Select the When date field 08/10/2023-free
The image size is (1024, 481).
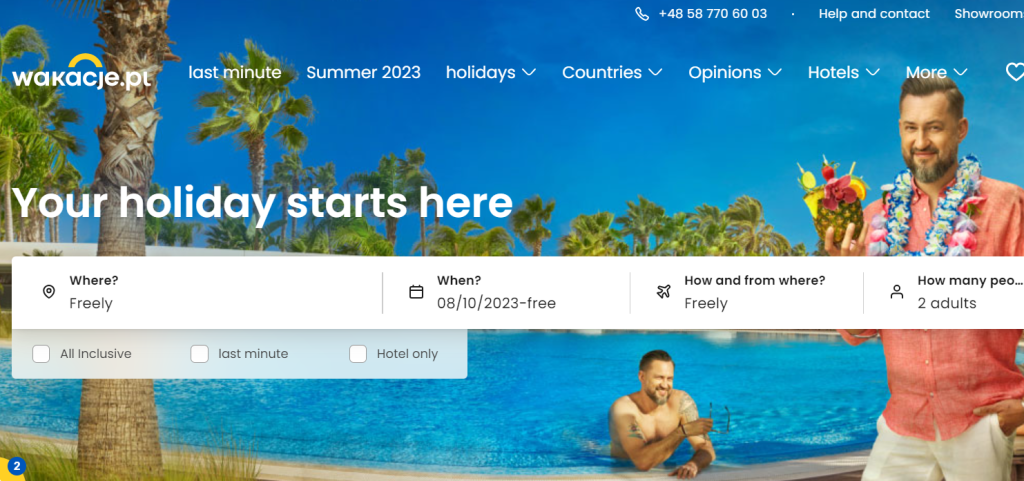[x=506, y=292]
